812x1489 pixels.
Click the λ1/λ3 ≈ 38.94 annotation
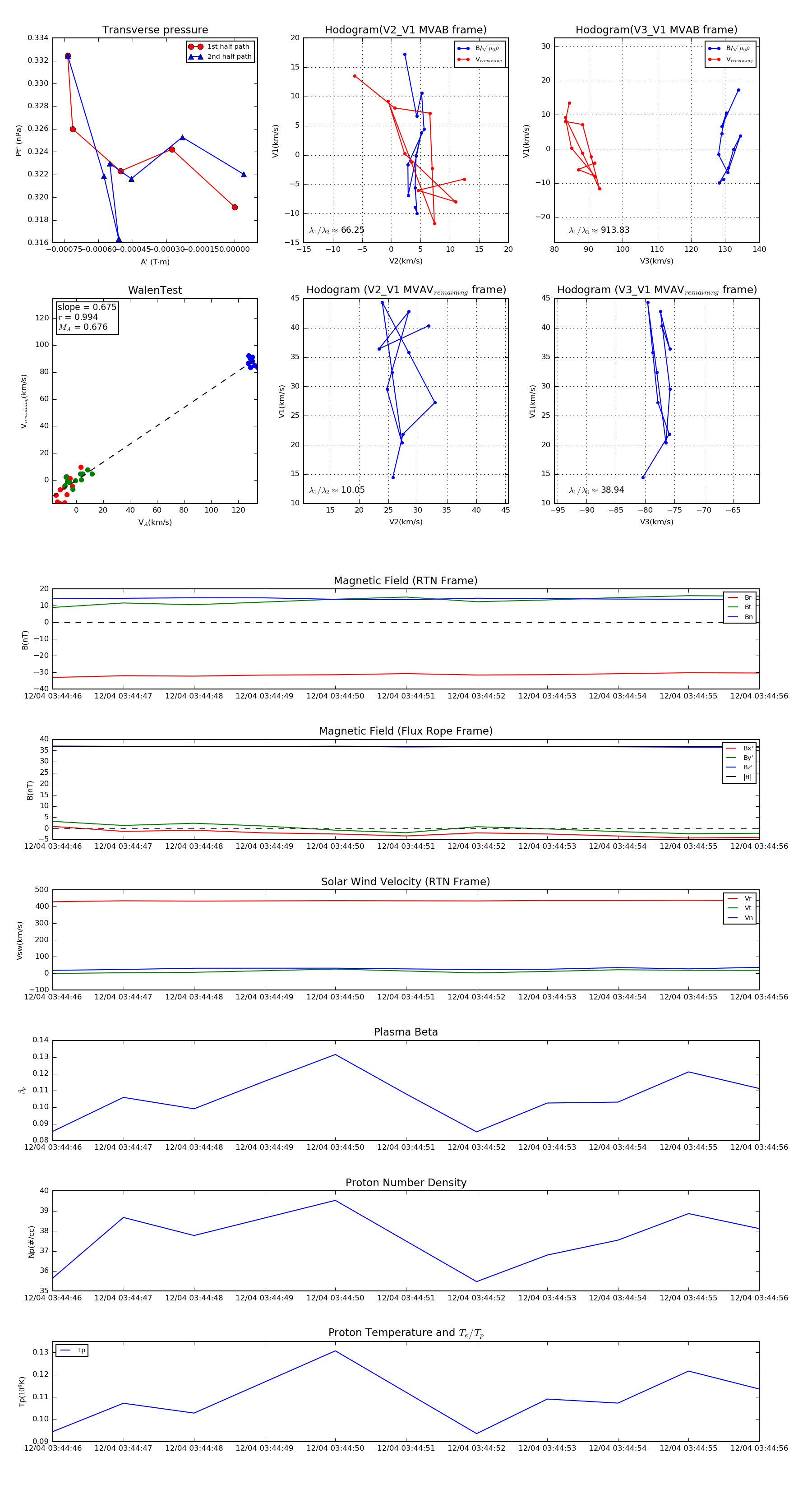point(596,490)
